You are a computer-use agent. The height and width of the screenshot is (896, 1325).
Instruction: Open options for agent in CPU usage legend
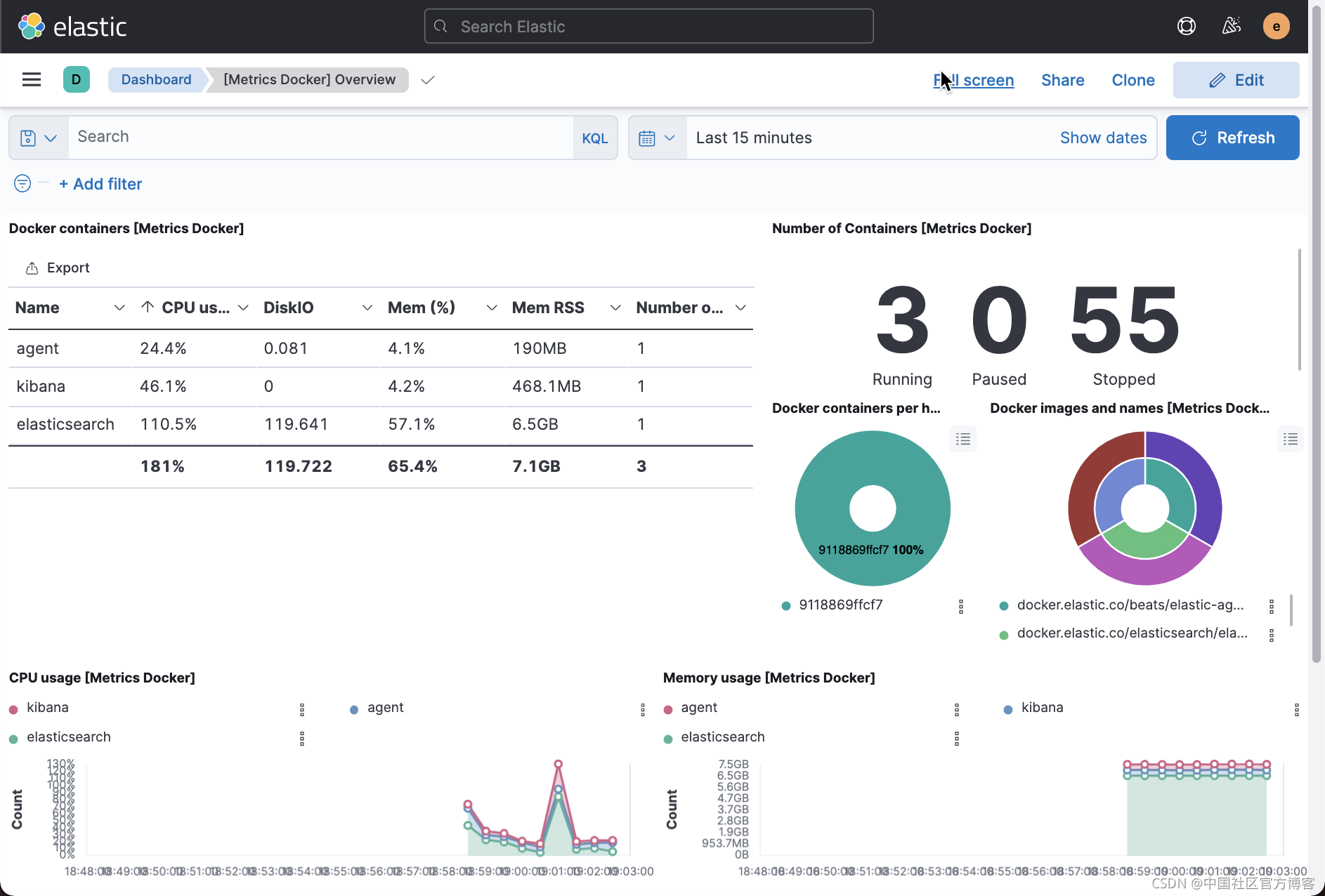pos(642,709)
